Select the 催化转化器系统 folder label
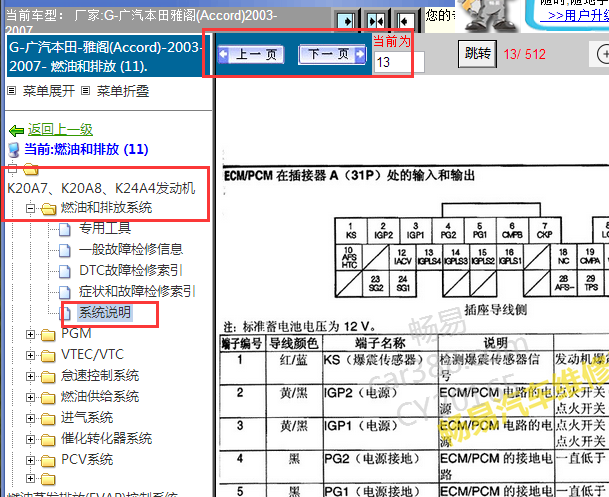 [x=106, y=438]
